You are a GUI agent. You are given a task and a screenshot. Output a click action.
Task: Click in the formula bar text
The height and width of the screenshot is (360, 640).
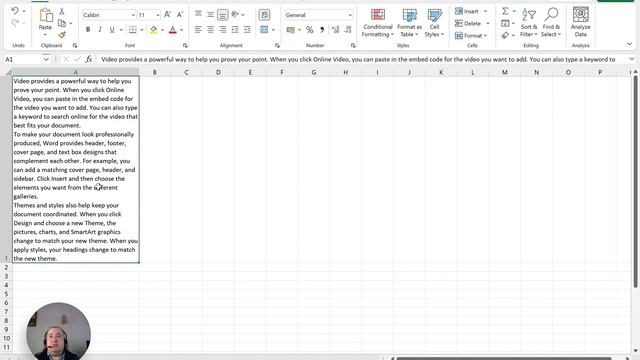(358, 60)
